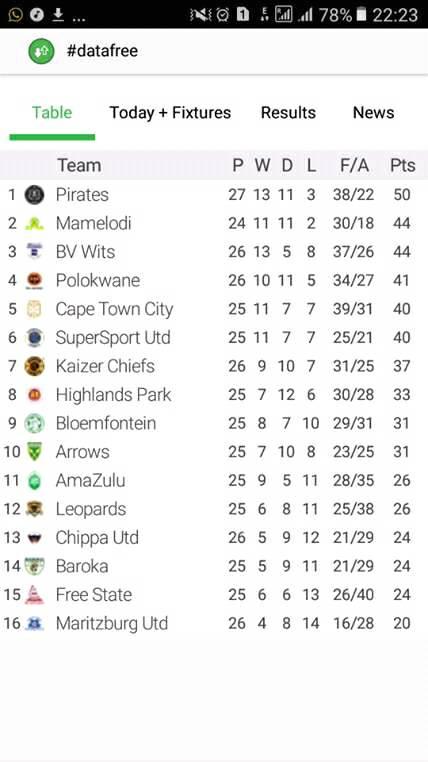The image size is (428, 762).
Task: Tap the SuperSport Utd team name
Action: 113,337
